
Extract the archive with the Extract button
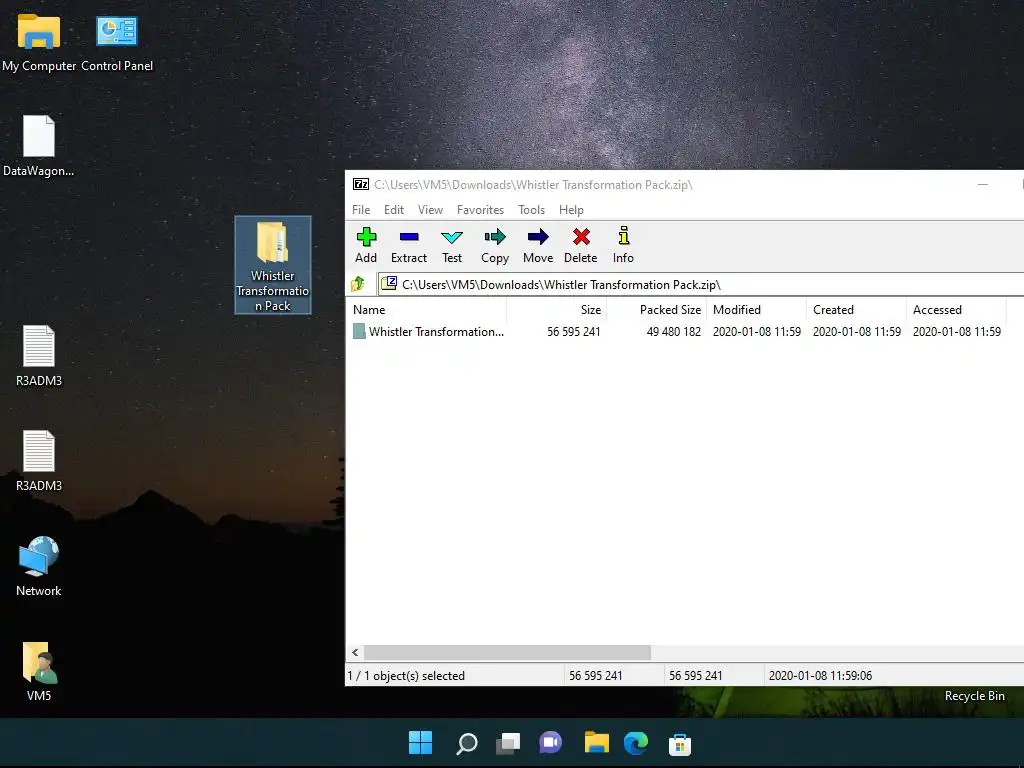point(409,246)
